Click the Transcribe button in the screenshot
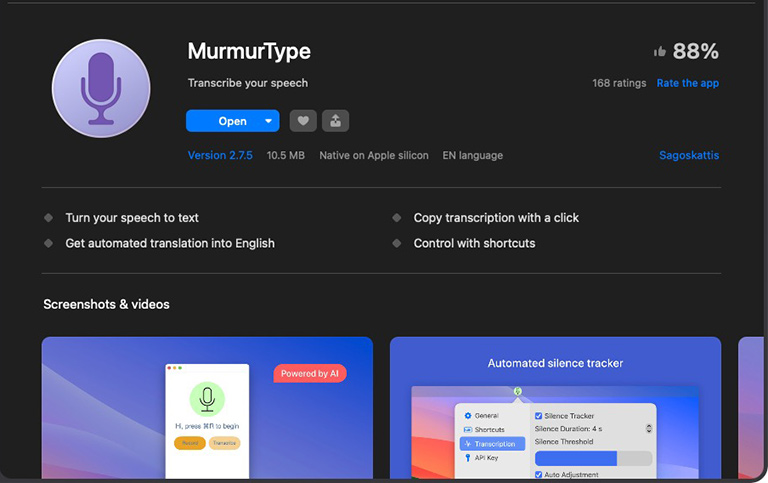 click(224, 443)
